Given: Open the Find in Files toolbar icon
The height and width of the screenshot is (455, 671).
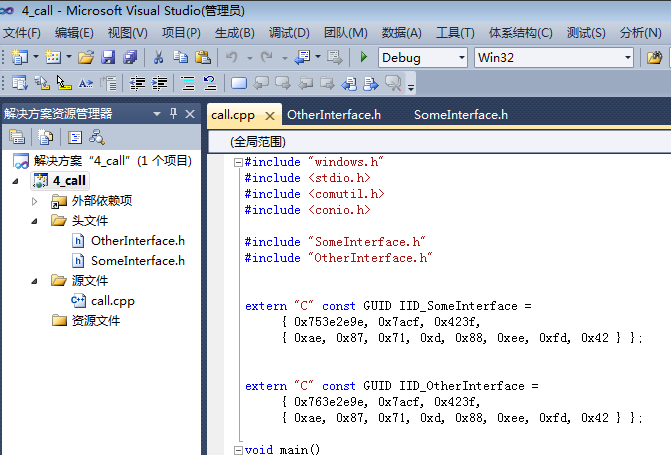Looking at the screenshot, I should 654,57.
